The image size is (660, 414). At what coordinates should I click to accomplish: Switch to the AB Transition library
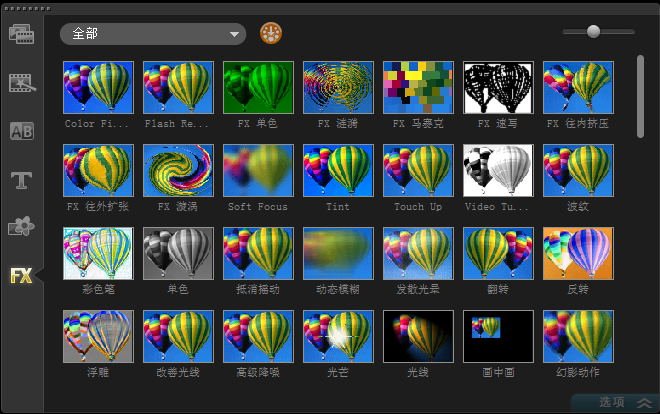click(21, 131)
